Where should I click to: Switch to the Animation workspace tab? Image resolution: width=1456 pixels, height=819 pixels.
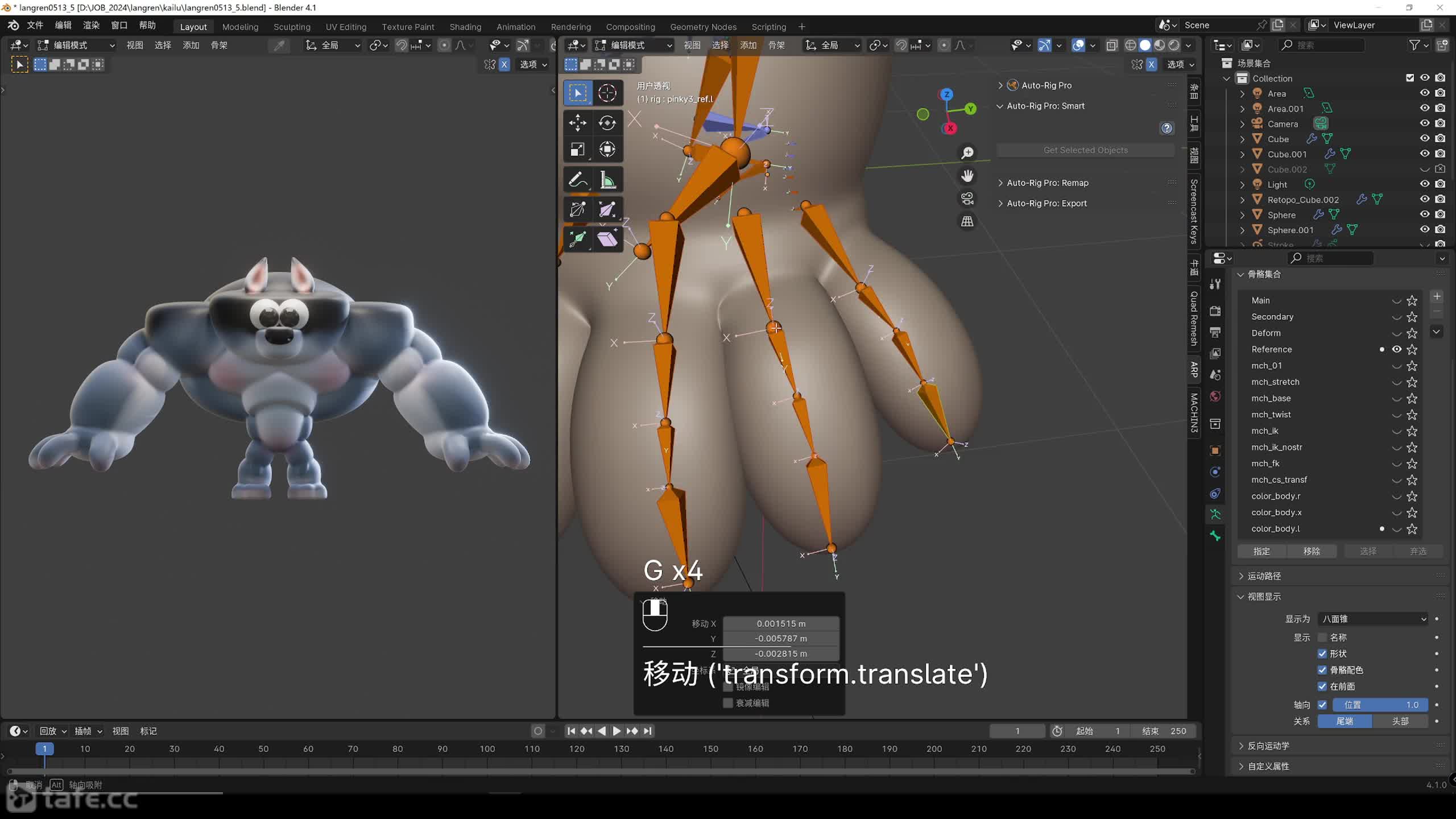[516, 27]
